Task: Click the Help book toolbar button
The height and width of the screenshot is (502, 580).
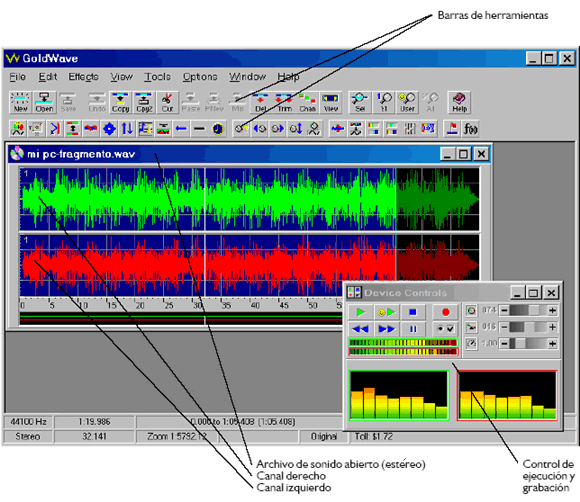Action: tap(459, 102)
